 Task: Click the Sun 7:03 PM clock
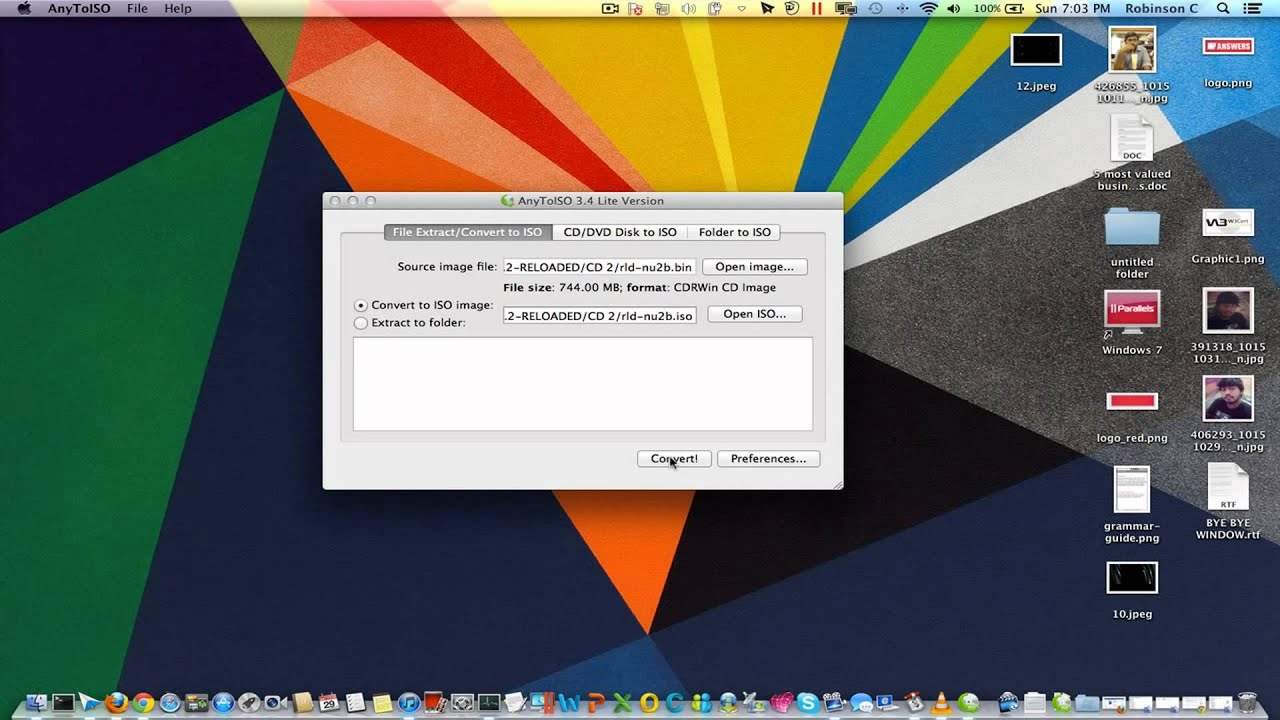(1073, 8)
